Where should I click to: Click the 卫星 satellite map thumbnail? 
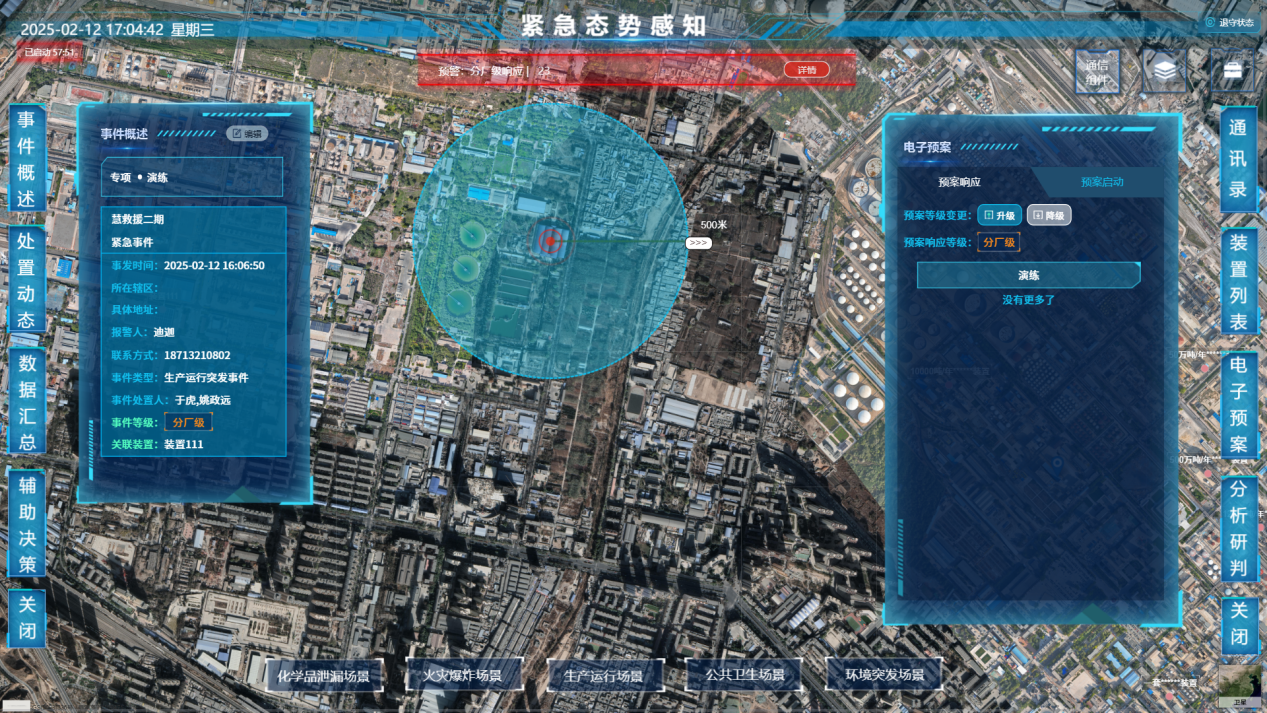coord(1238,689)
